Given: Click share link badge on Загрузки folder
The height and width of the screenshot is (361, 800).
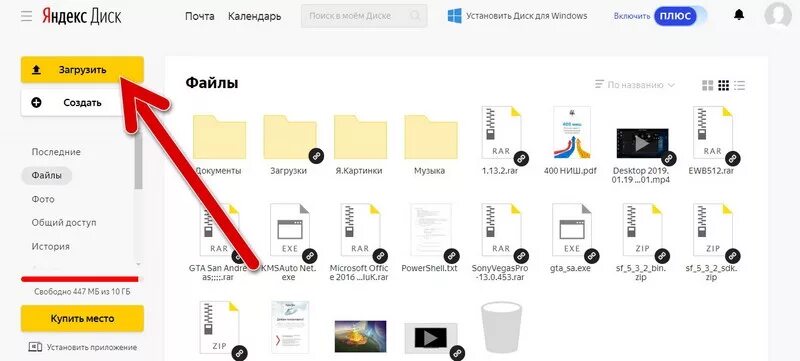Looking at the screenshot, I should [x=316, y=157].
